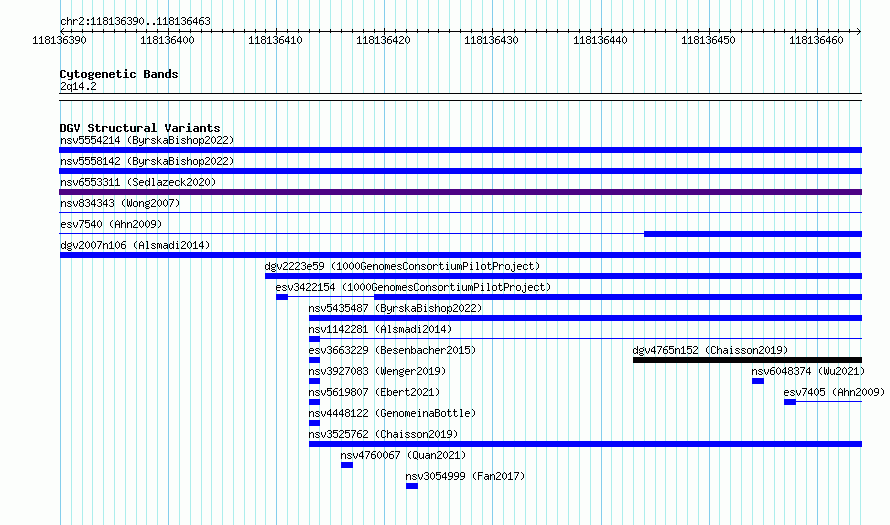This screenshot has height=525, width=890.
Task: Click the small bar under esv3663229
Action: pyautogui.click(x=314, y=360)
